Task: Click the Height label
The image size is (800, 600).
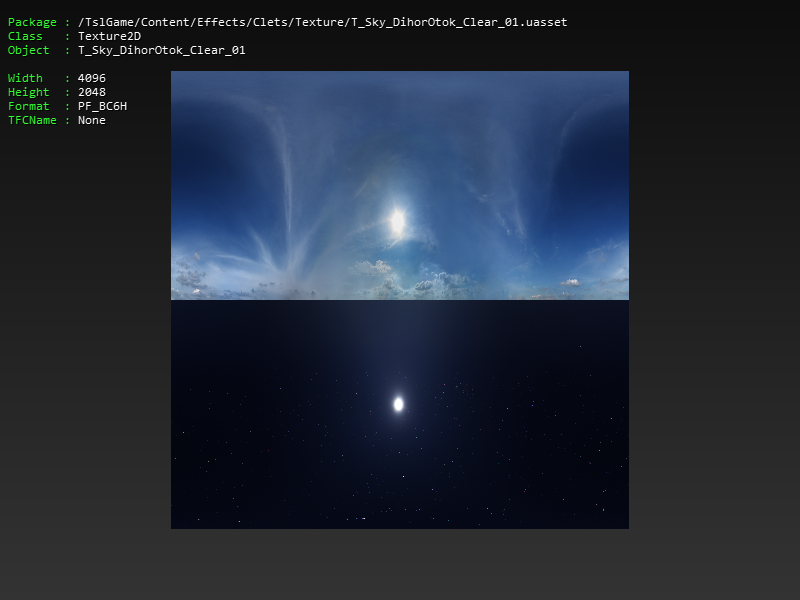Action: 28,92
